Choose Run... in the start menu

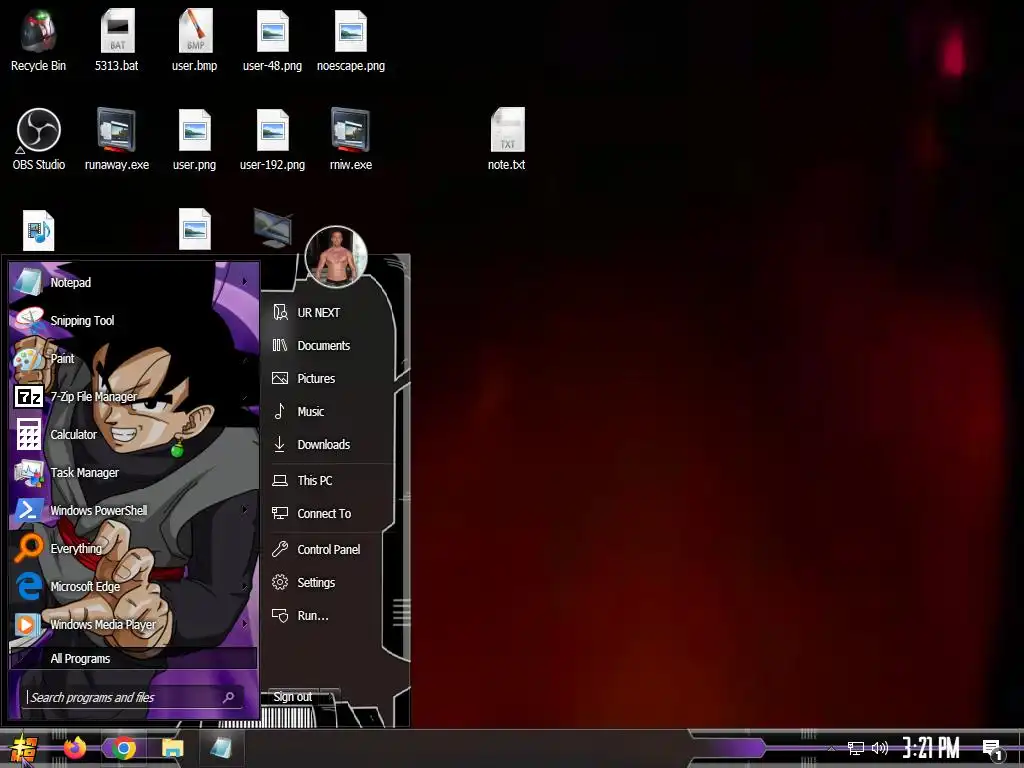pyautogui.click(x=330, y=615)
